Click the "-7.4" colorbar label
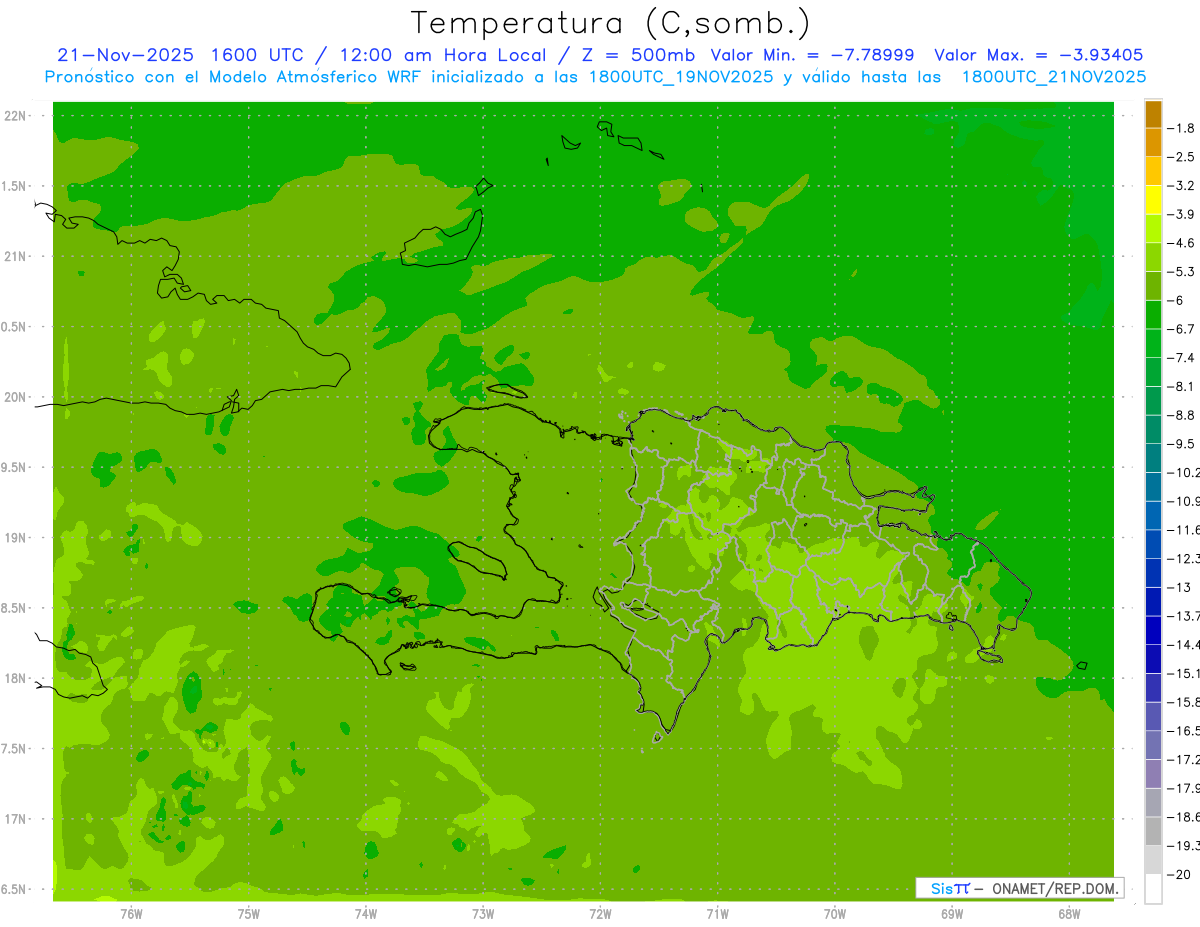This screenshot has height=927, width=1200. pos(1182,358)
